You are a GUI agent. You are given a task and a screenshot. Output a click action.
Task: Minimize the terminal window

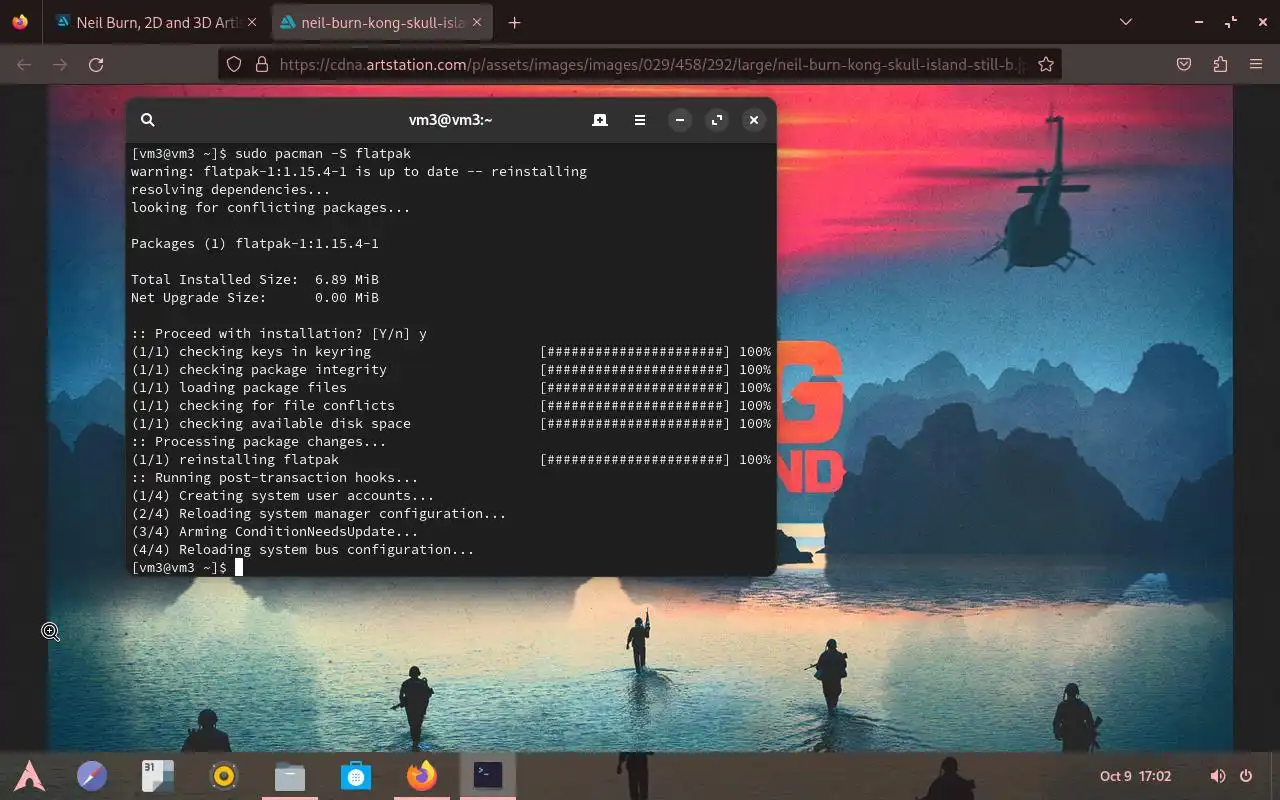tap(680, 120)
